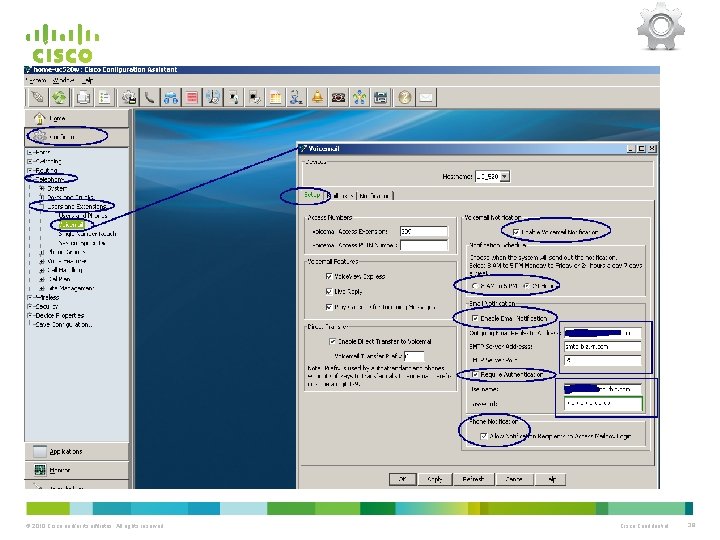
Task: Click the Print toolbar icon
Action: point(83,97)
